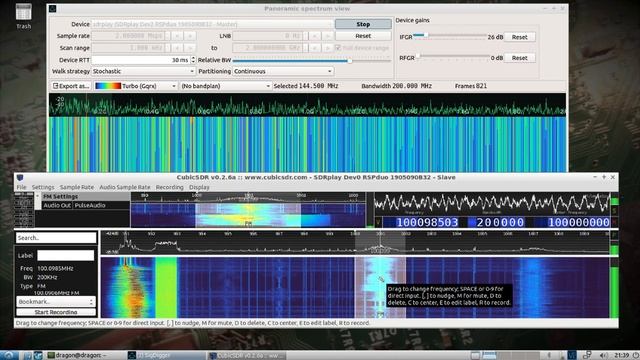Open the Walk strategy Stochastic dropdown

click(x=143, y=71)
